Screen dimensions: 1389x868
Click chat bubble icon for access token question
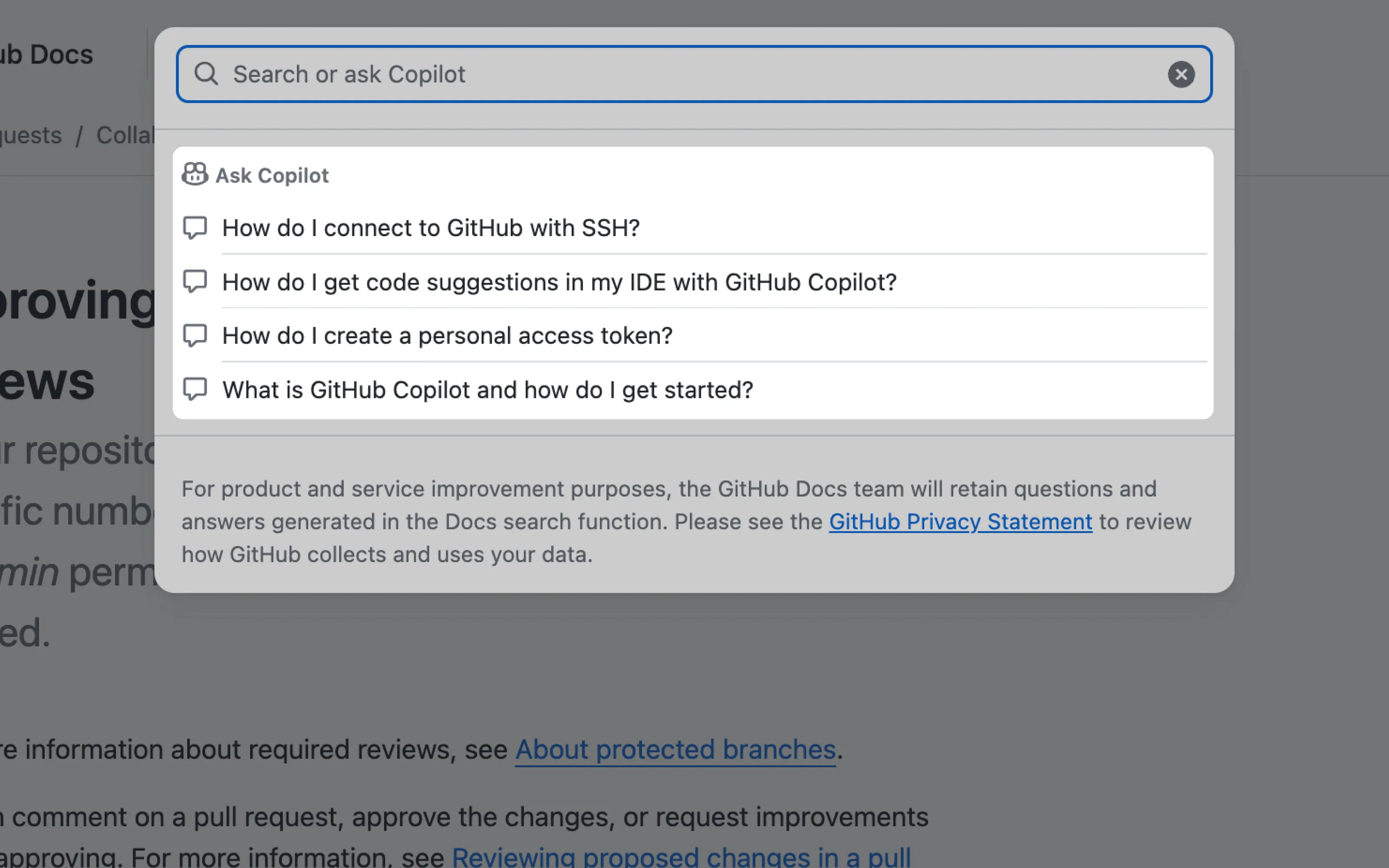click(x=194, y=336)
